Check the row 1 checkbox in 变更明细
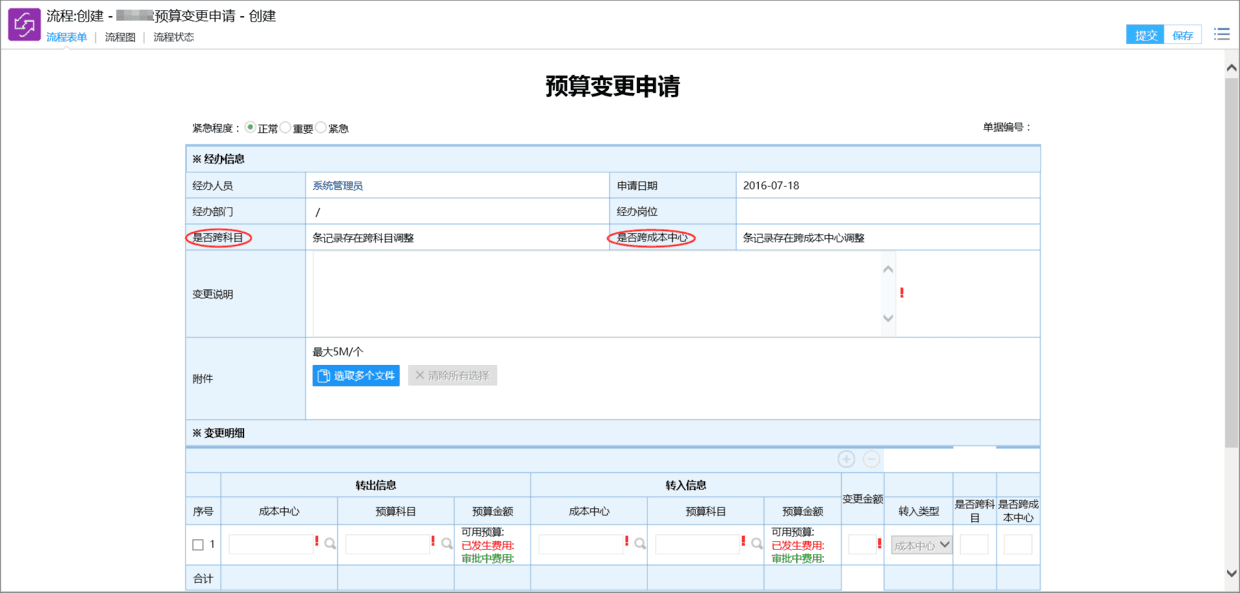1240x593 pixels. pos(198,545)
